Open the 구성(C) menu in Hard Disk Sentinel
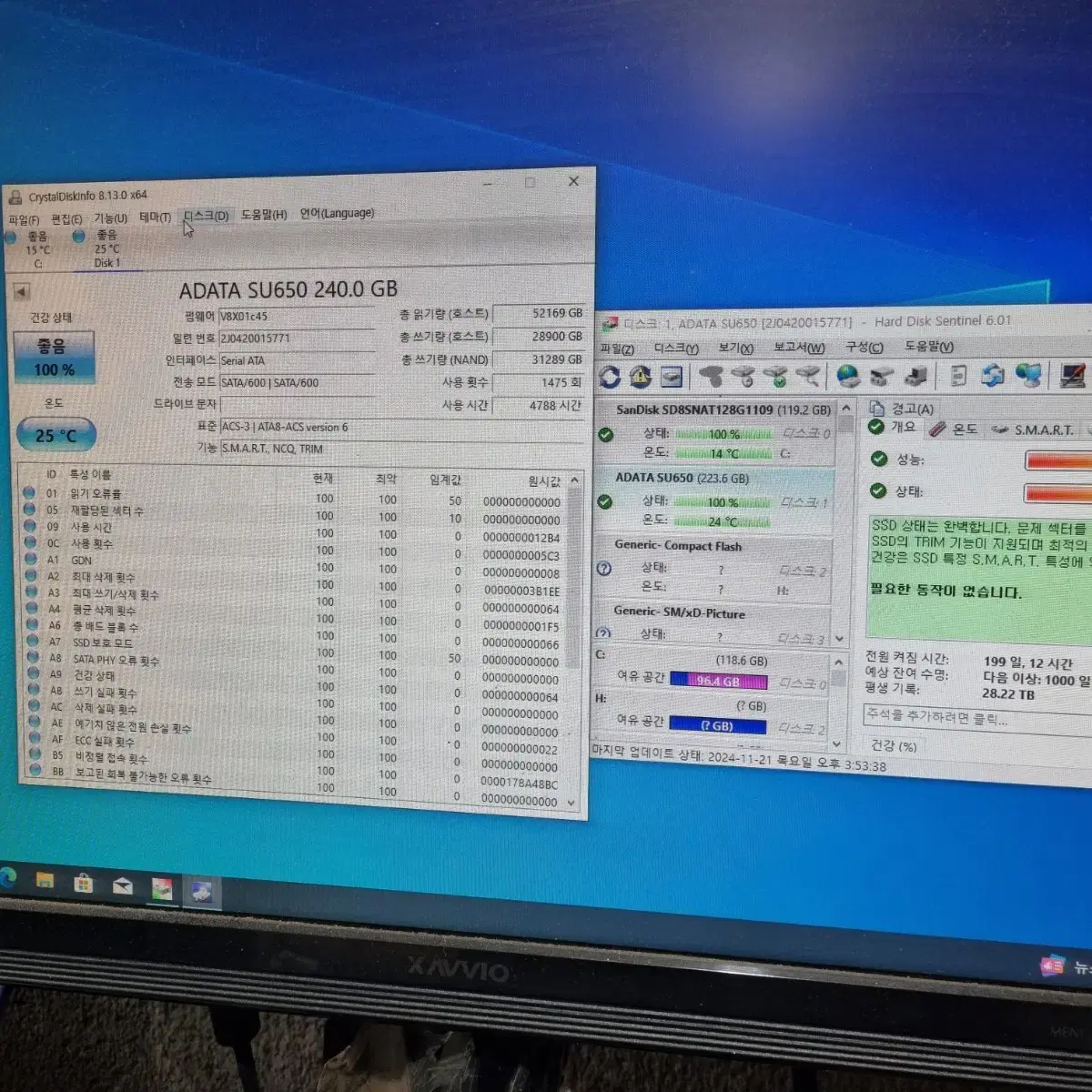This screenshot has width=1092, height=1092. coord(864,347)
